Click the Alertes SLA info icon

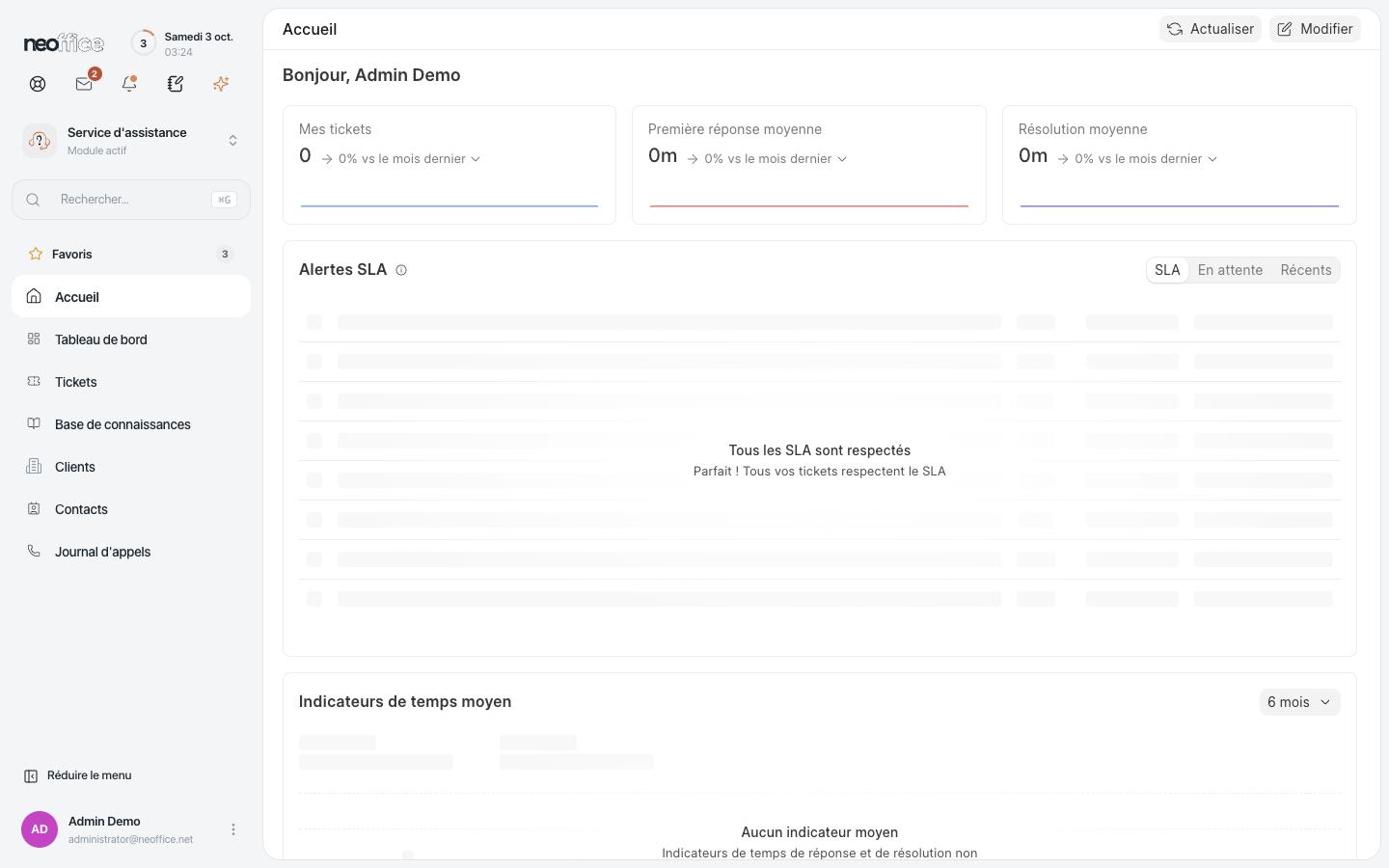pos(401,270)
